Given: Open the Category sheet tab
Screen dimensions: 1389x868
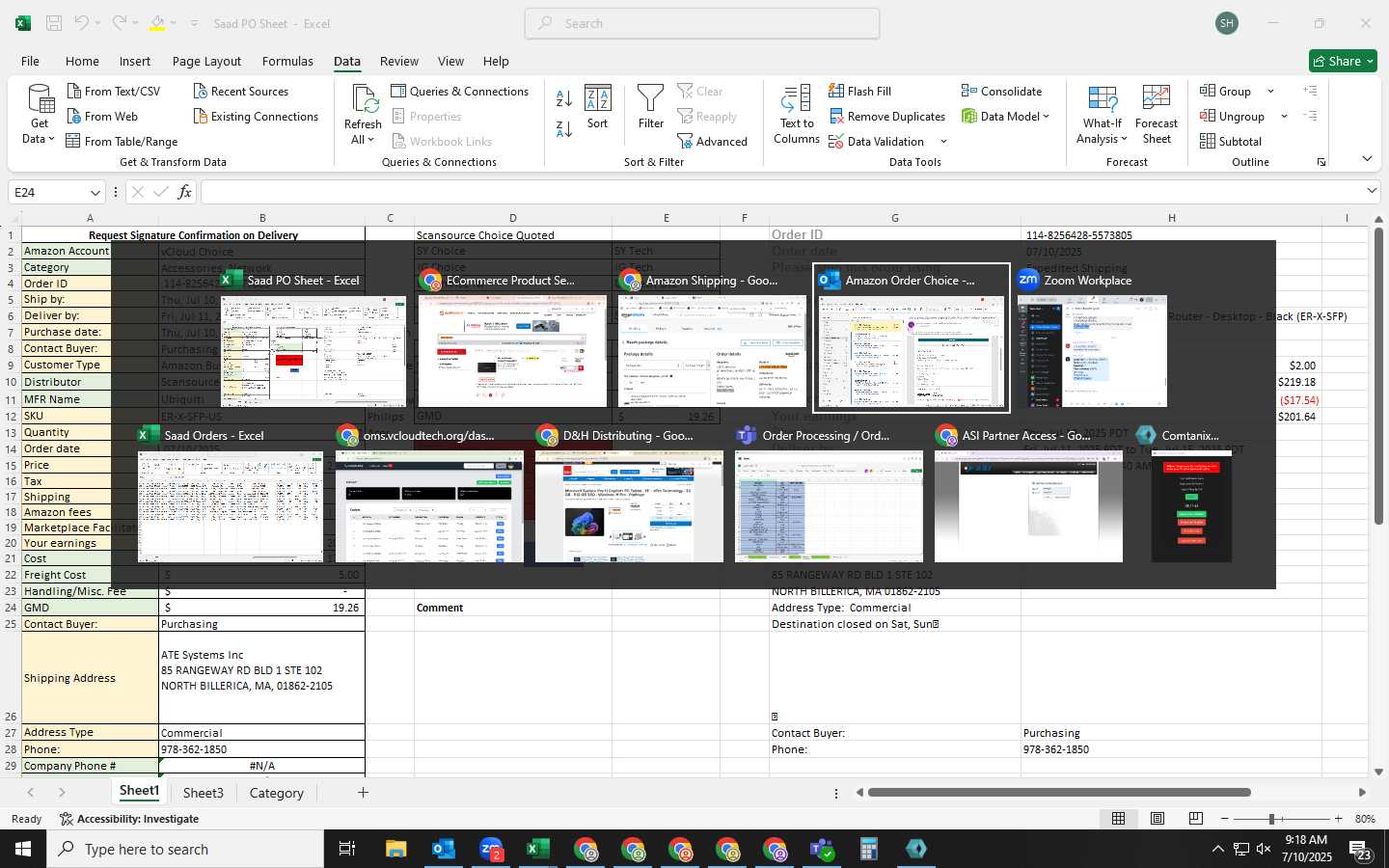Looking at the screenshot, I should point(276,793).
